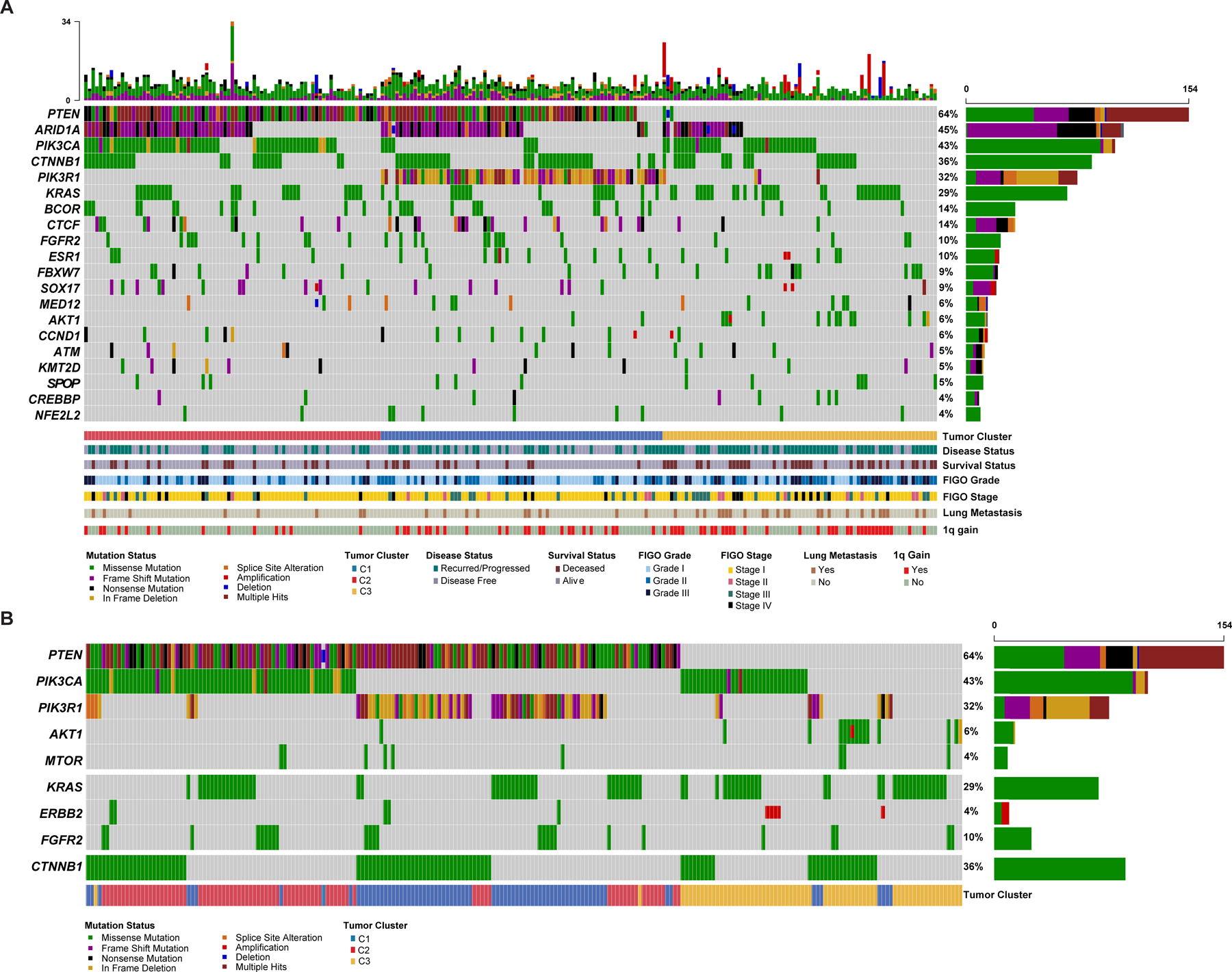Click panel A C1 tumor cluster legend swatch
The width and height of the screenshot is (1232, 972).
355,569
